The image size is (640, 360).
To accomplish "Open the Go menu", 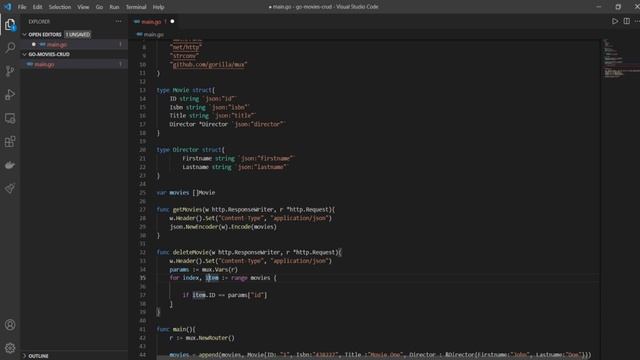I will coord(99,7).
